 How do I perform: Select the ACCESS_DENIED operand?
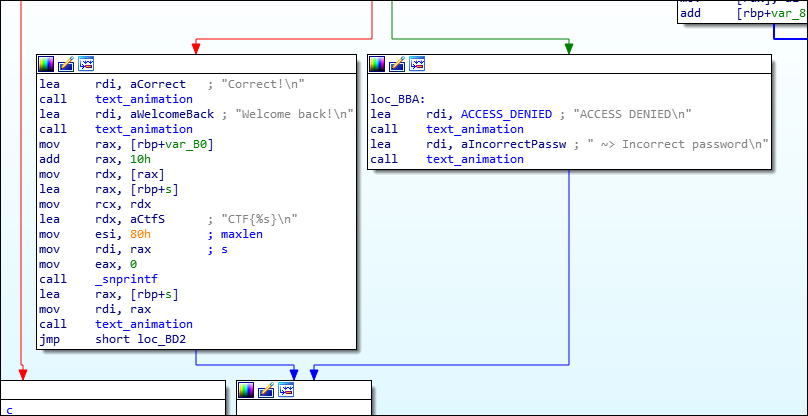506,114
